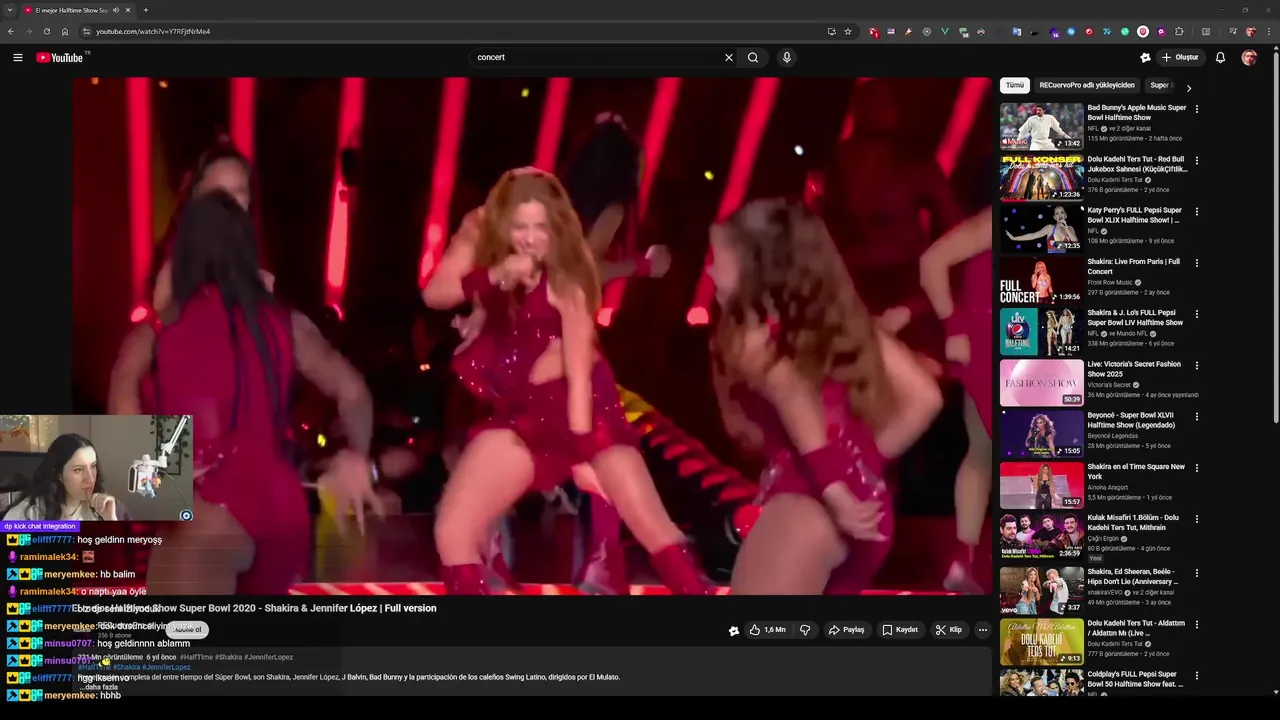This screenshot has height=720, width=1280.
Task: Click the sparkle icon beside the like button
Action: tap(734, 630)
